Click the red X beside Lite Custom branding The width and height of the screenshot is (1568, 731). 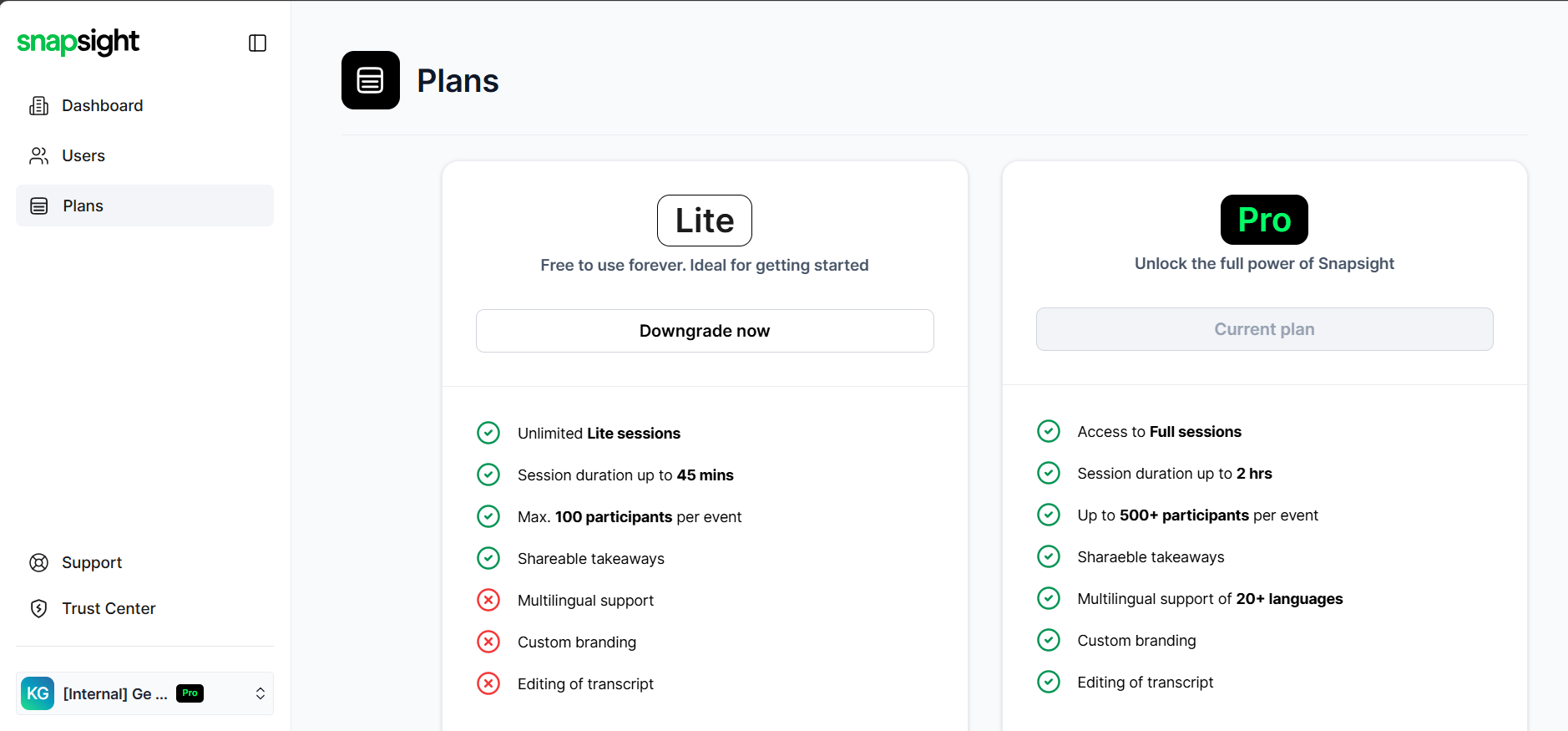point(488,642)
